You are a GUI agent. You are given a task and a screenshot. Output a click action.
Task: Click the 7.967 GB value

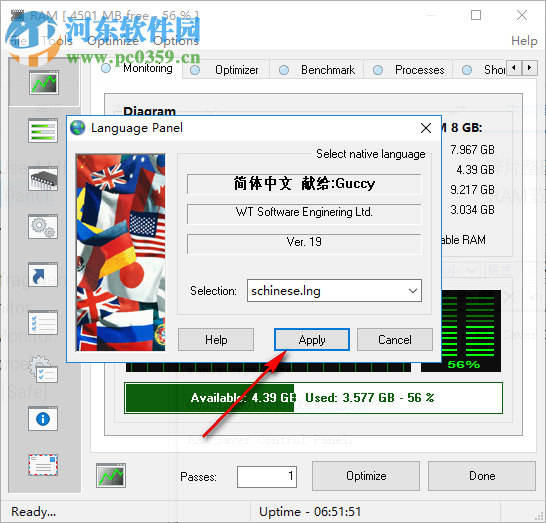472,150
